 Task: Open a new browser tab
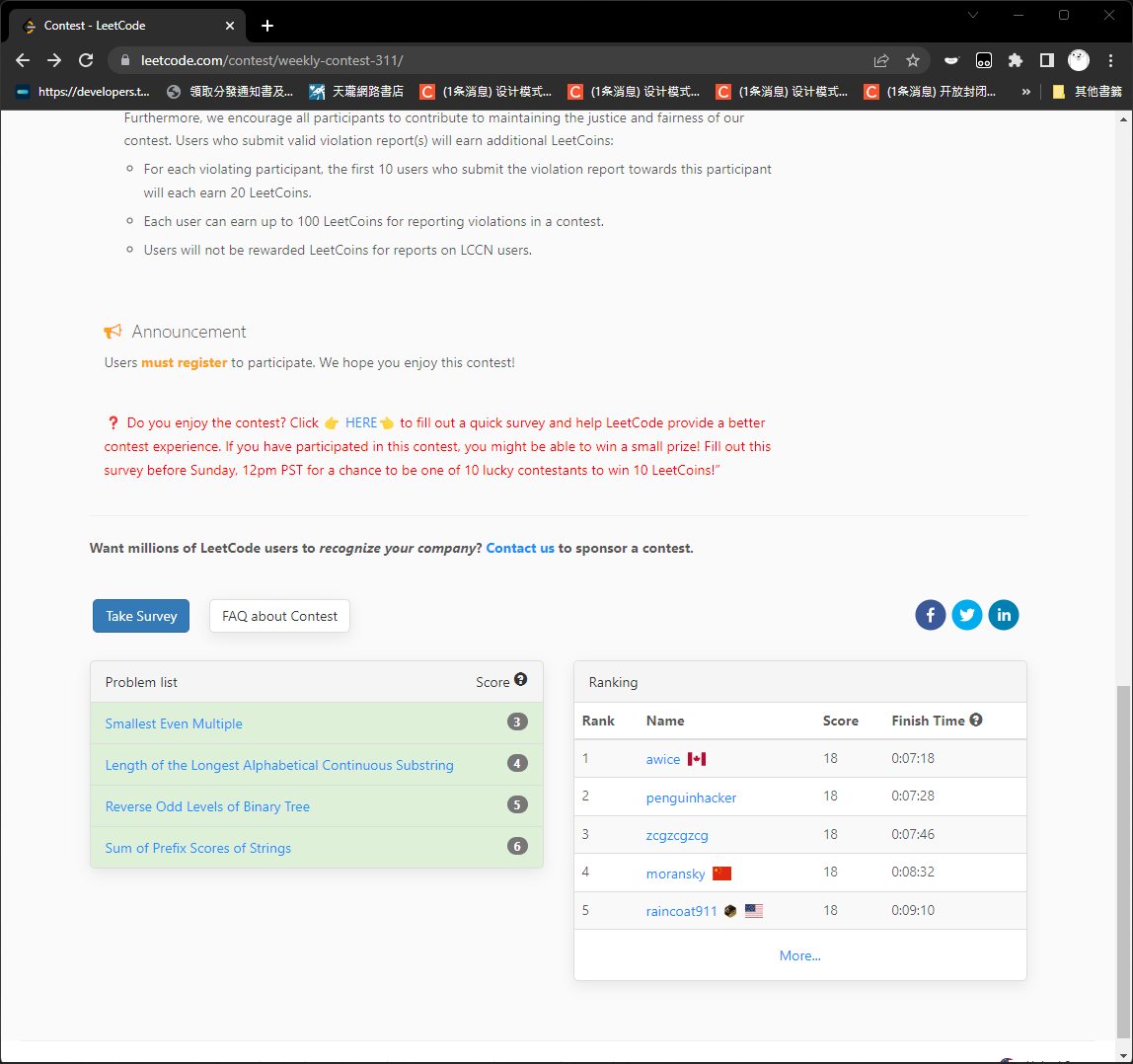[267, 26]
